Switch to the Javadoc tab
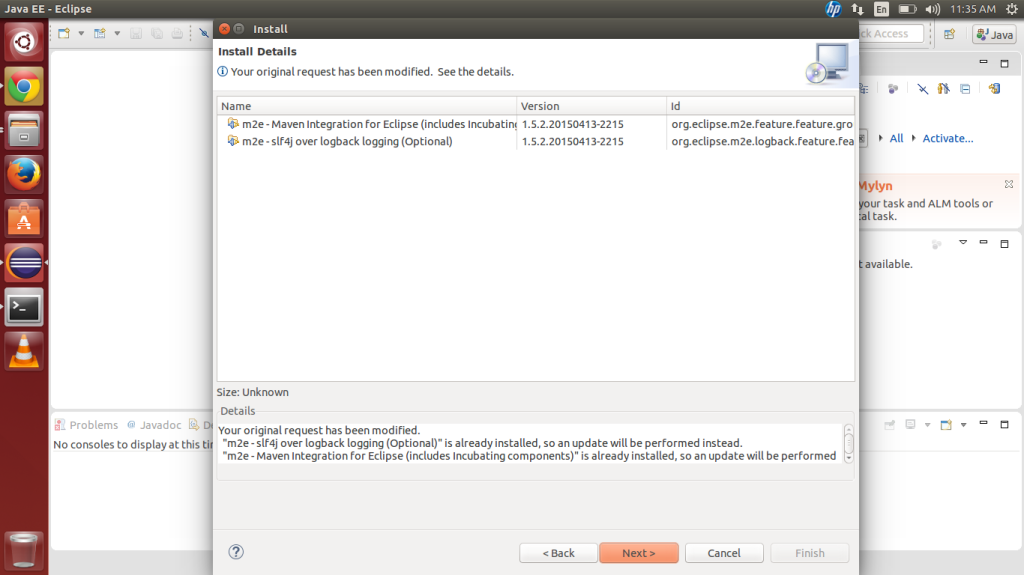The height and width of the screenshot is (575, 1024). pyautogui.click(x=154, y=425)
